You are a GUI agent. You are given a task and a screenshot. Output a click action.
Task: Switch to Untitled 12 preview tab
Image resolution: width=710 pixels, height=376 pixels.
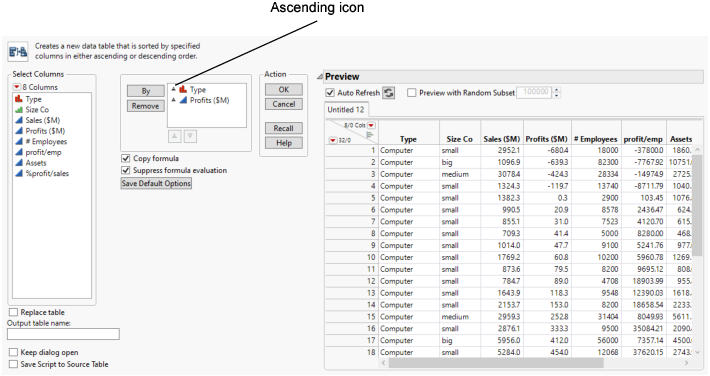point(346,110)
